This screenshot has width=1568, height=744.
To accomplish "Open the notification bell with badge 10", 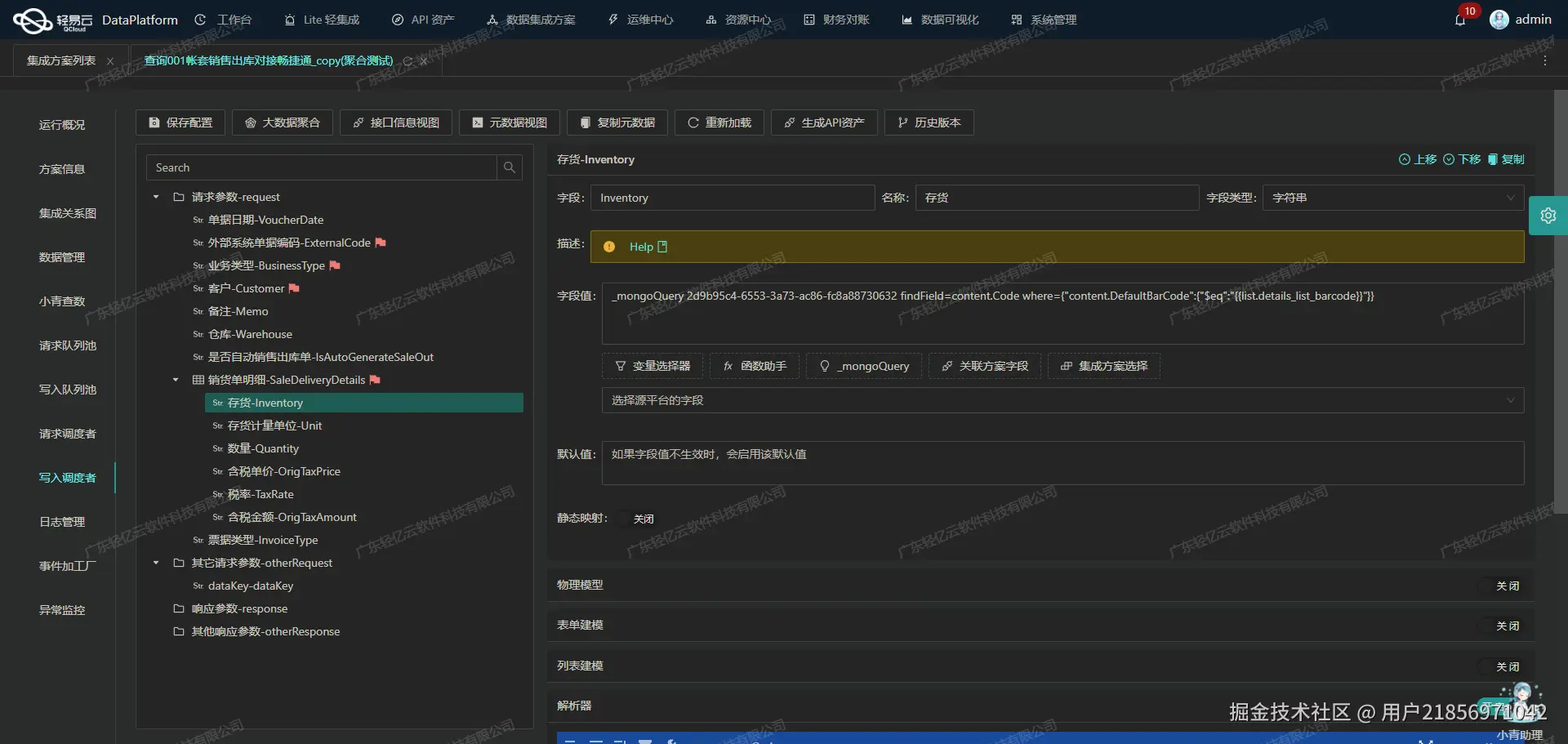I will coord(1461,20).
